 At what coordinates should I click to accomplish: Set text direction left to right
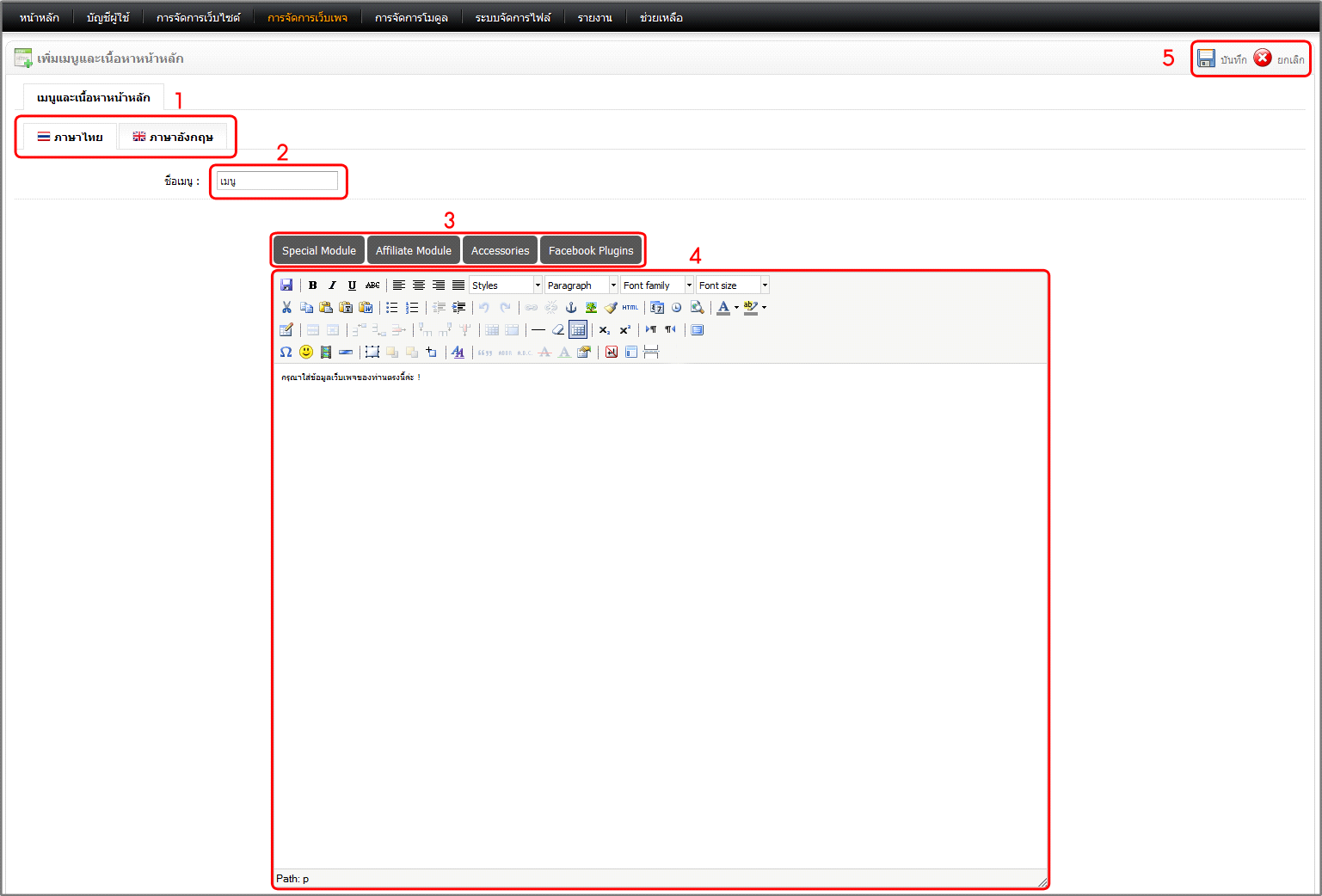(651, 329)
